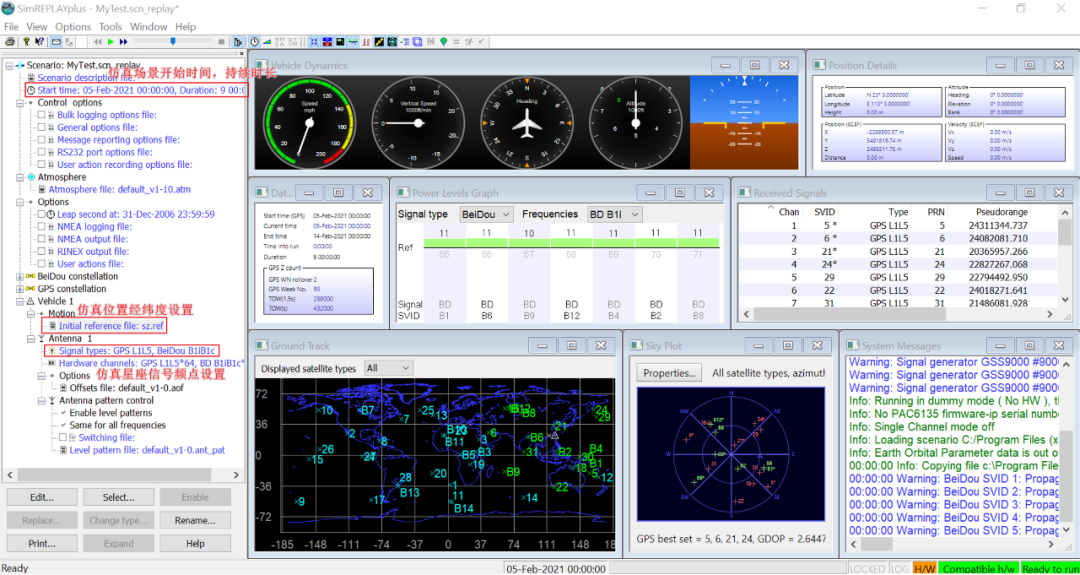The height and width of the screenshot is (575, 1080).
Task: Click the green Run play toolbar icon
Action: 110,42
